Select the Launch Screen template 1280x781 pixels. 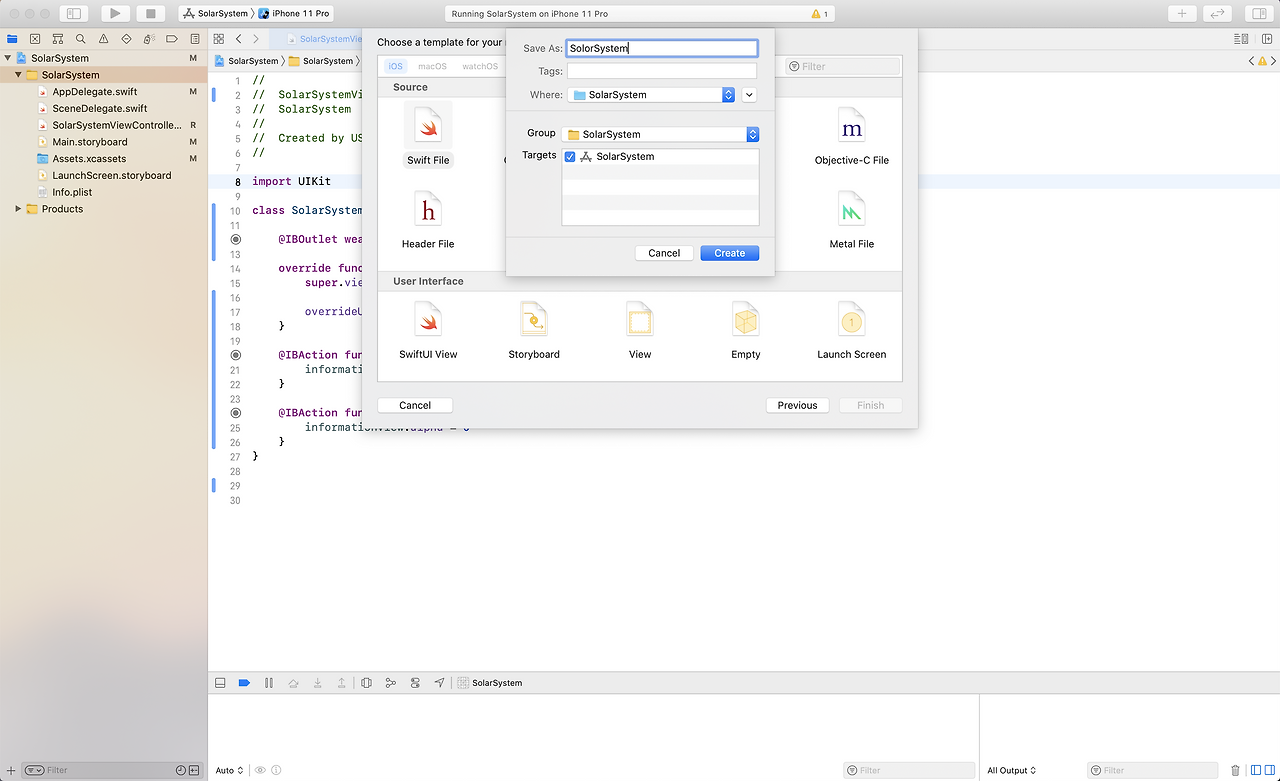[852, 330]
